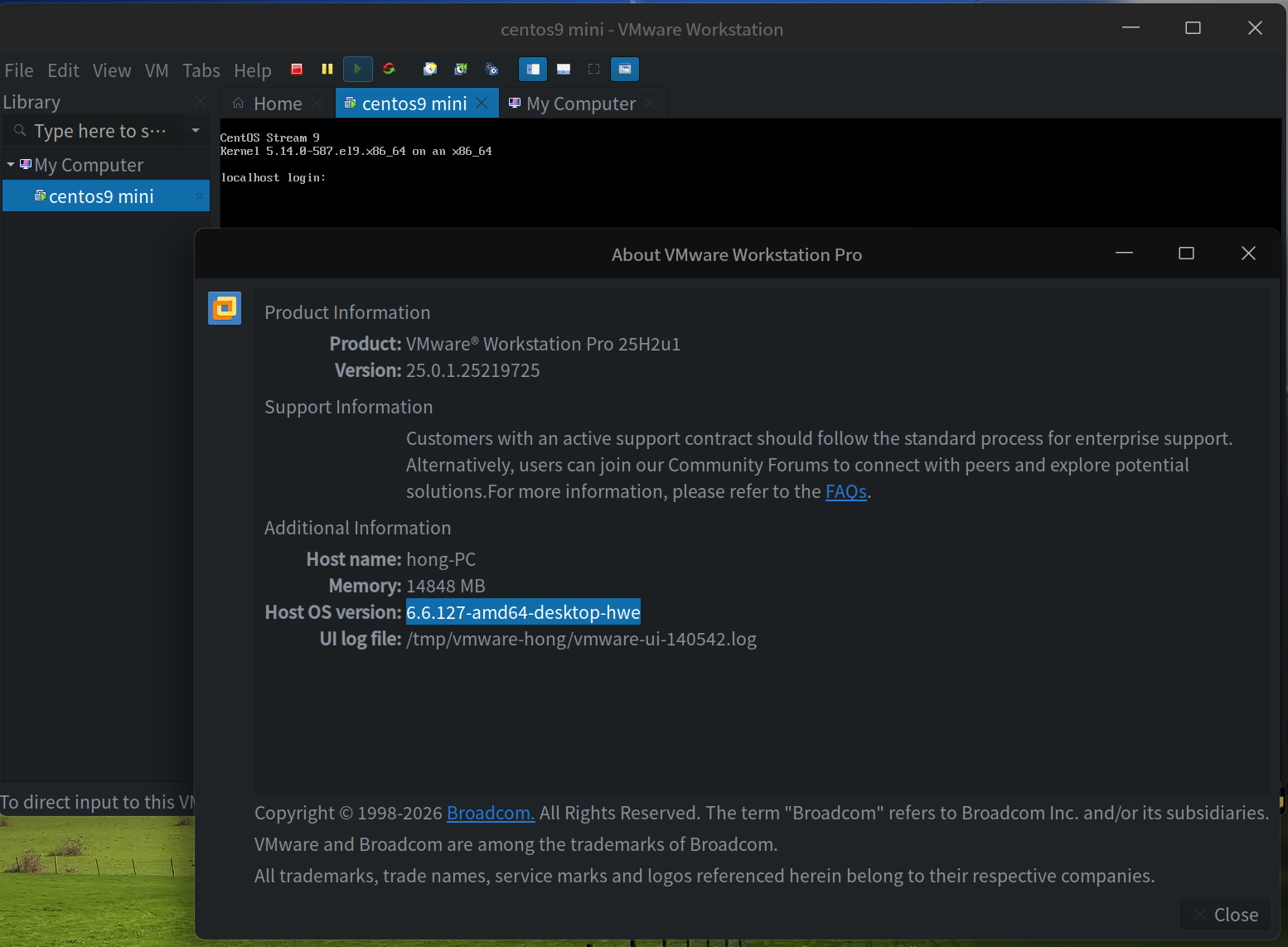Toggle the Library sidebar visibility icon
The image size is (1288, 947).
click(533, 69)
